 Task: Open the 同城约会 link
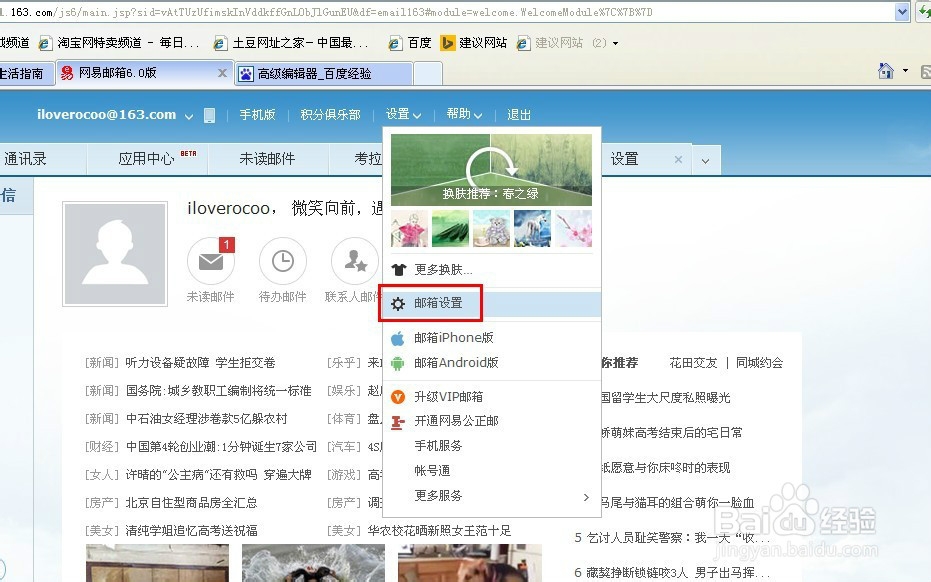click(x=759, y=363)
